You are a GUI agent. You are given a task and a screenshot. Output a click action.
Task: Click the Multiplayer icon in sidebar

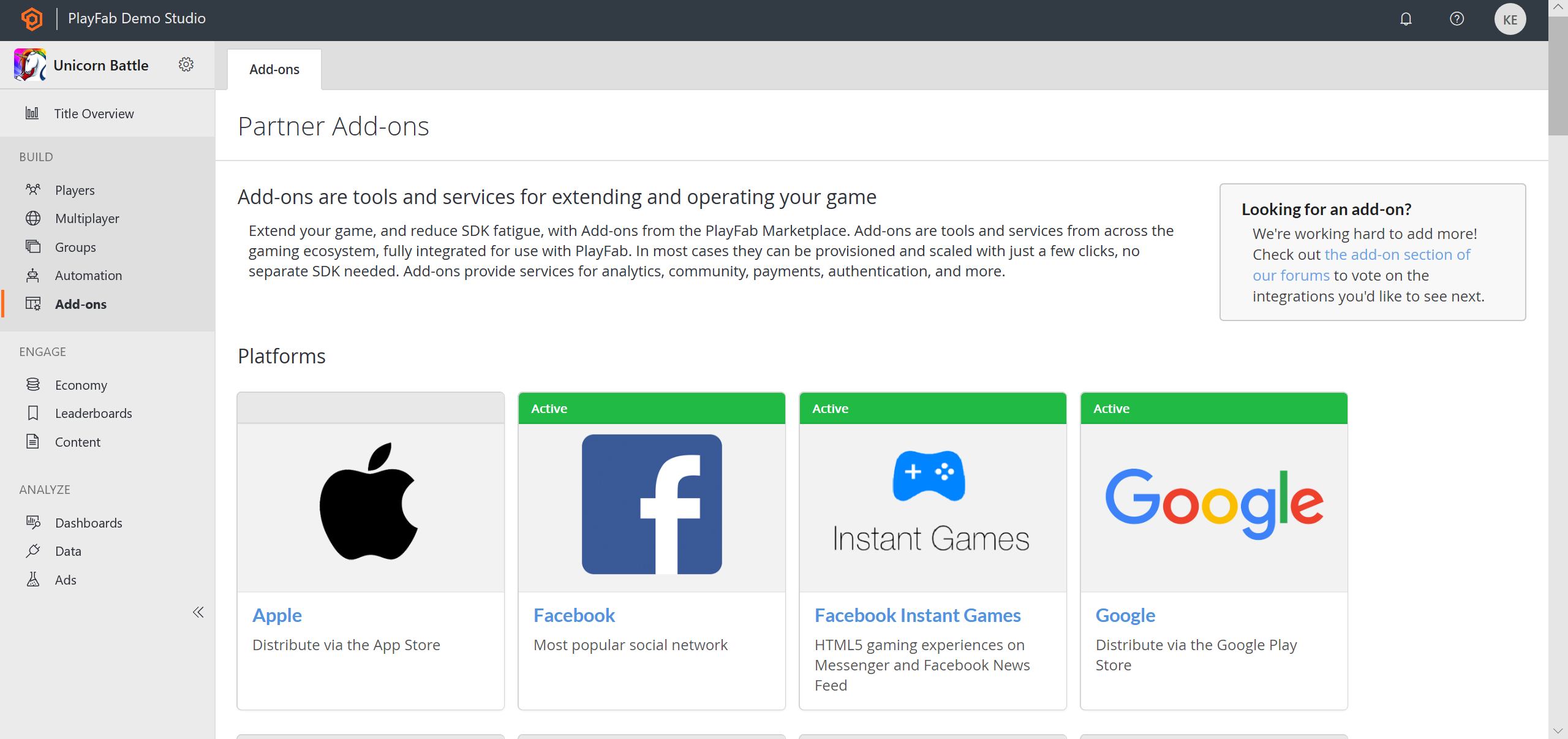(x=33, y=218)
